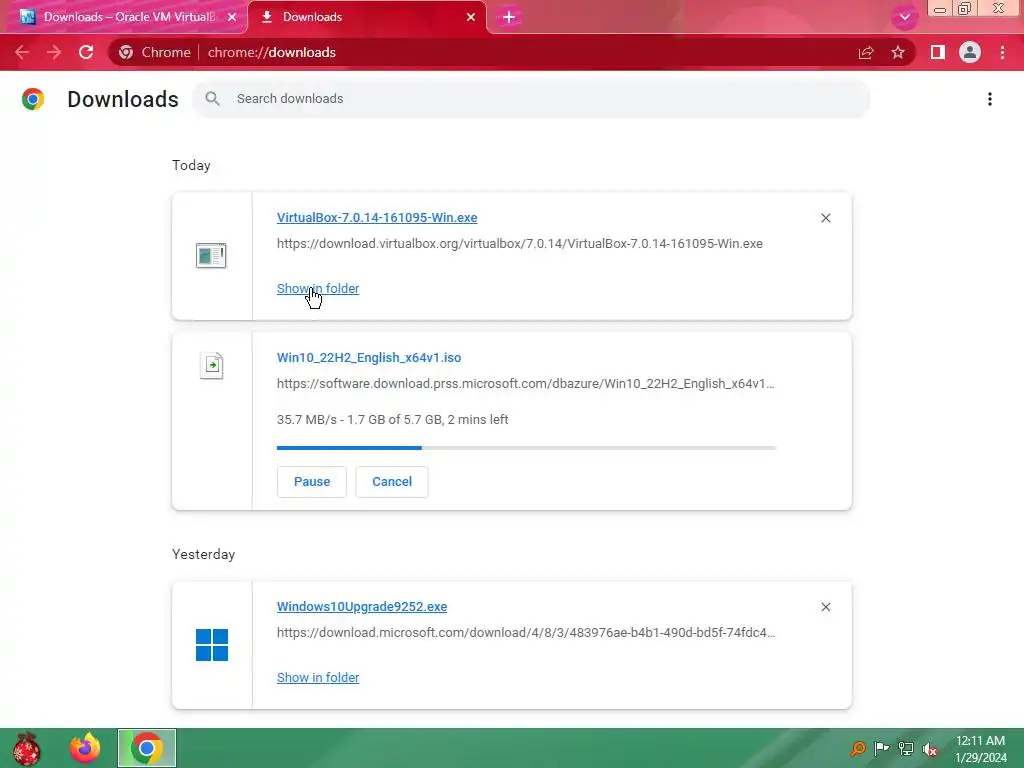The width and height of the screenshot is (1024, 768).
Task: Close the active Downloads tab
Action: (471, 17)
